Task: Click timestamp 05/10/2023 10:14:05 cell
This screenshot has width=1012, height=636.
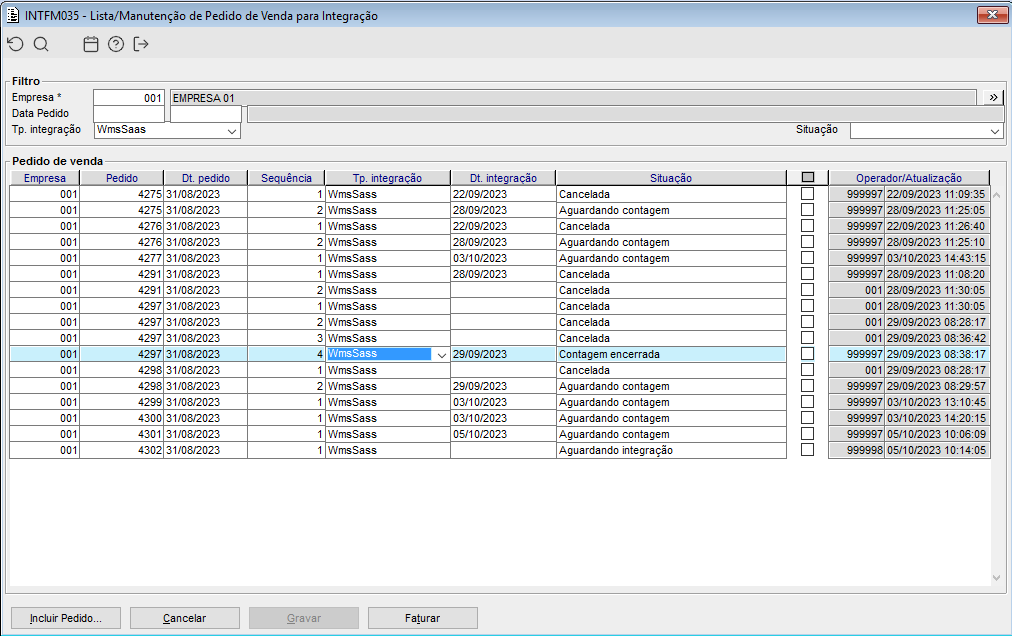Action: click(936, 451)
